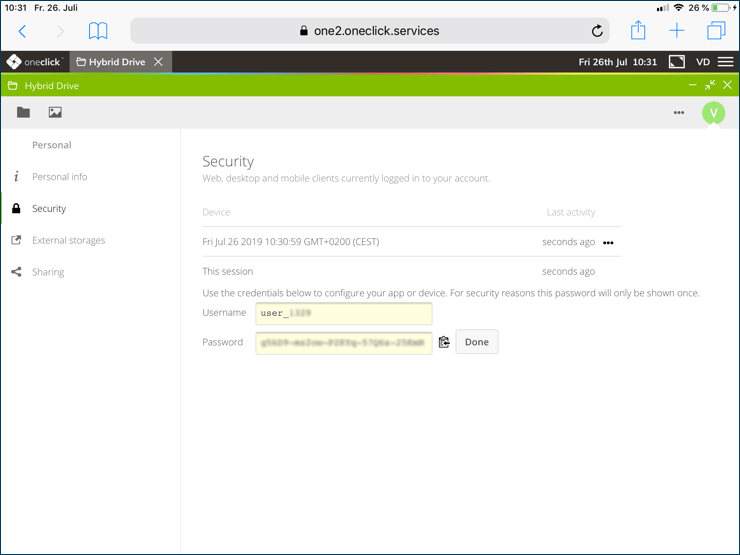Open the Files folder icon
This screenshot has width=740, height=555.
pyautogui.click(x=23, y=113)
